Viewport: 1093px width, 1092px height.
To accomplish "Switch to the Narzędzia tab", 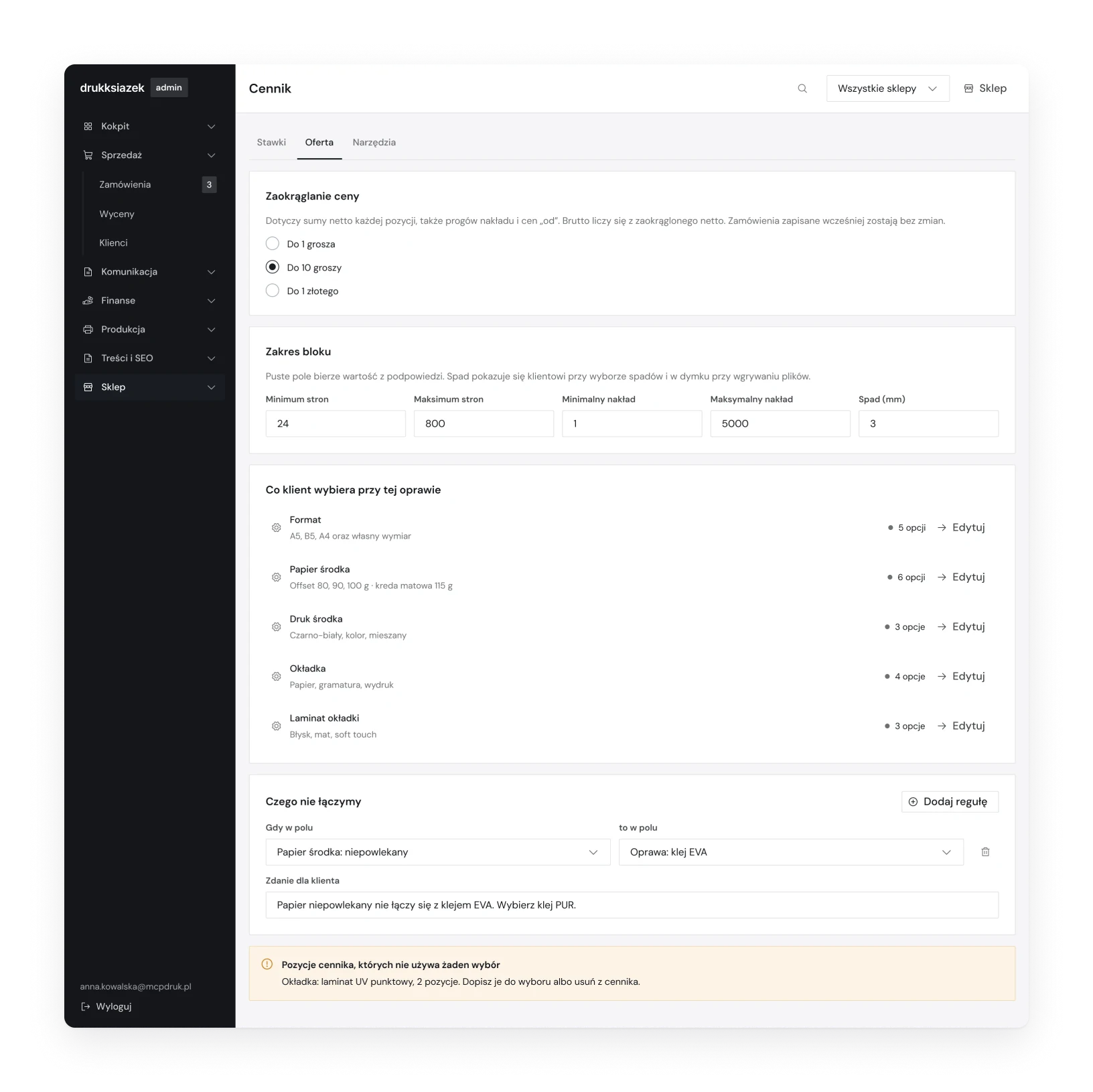I will 374,142.
